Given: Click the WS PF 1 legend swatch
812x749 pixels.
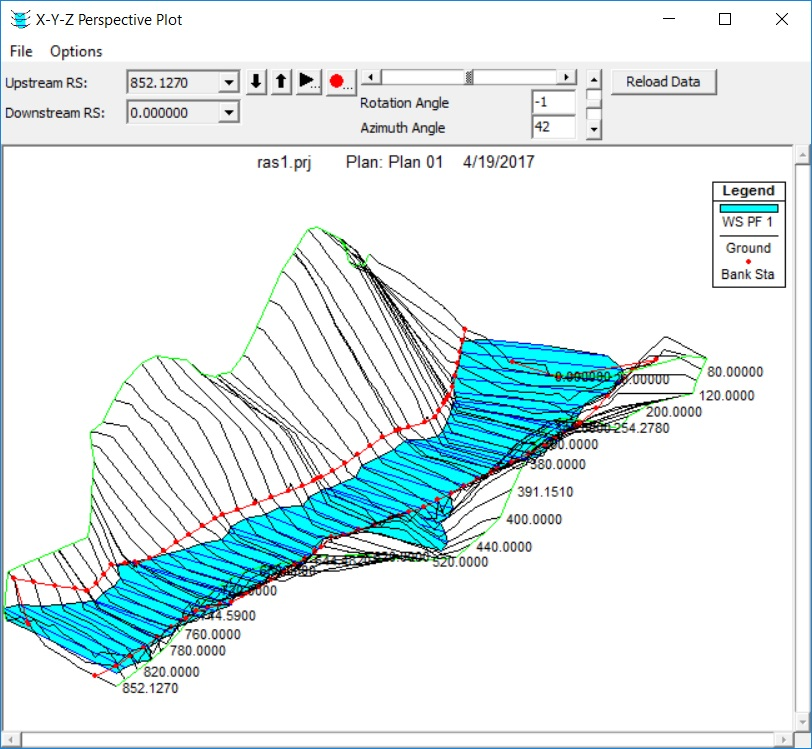Looking at the screenshot, I should [x=748, y=207].
